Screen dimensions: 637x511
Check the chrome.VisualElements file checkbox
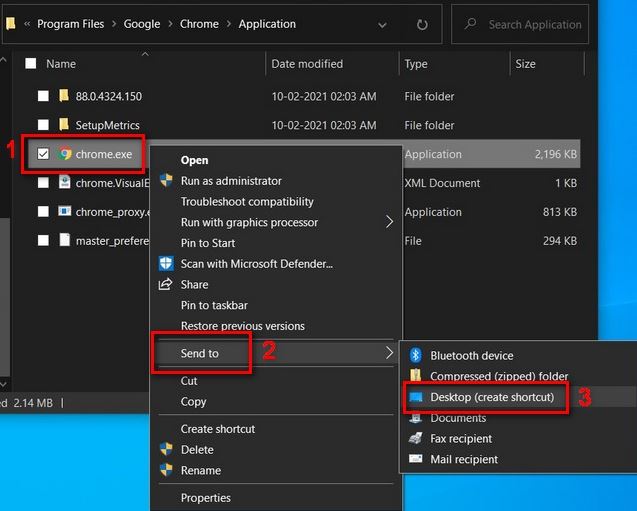point(43,183)
